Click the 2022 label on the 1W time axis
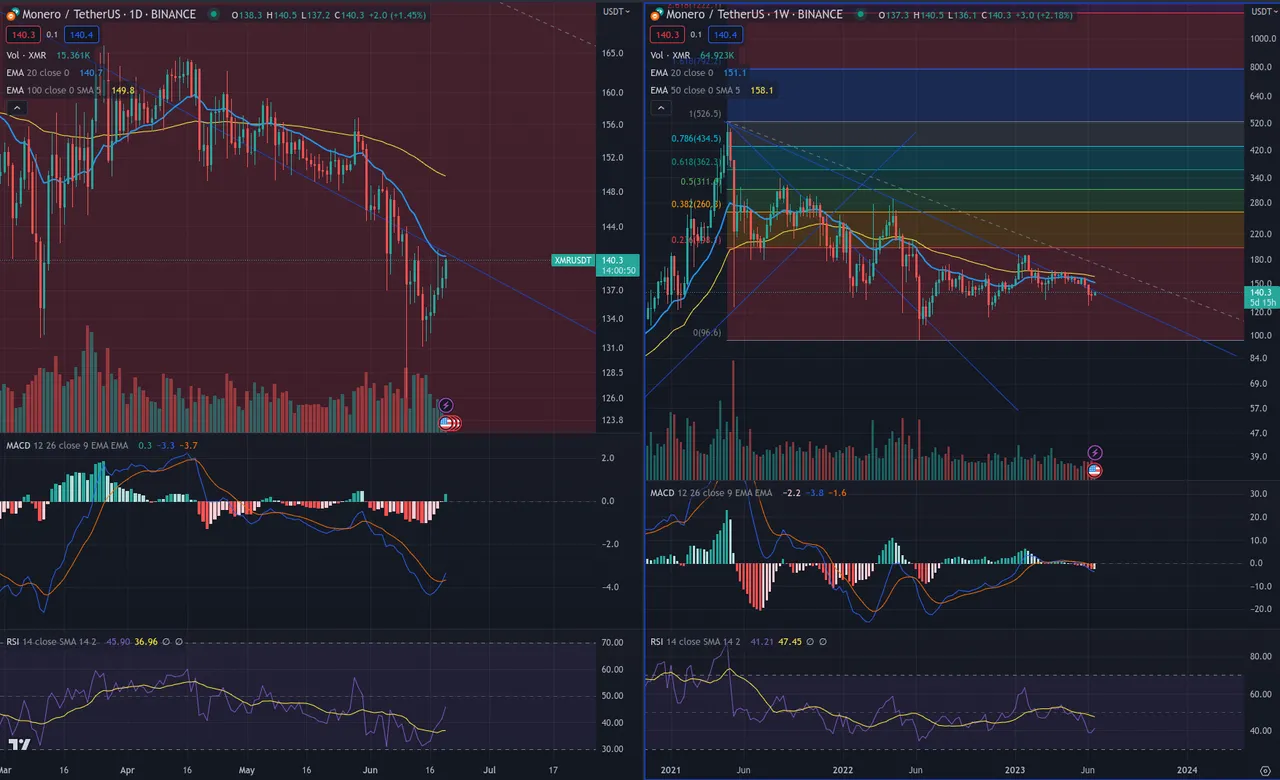The width and height of the screenshot is (1280, 780). coord(842,770)
